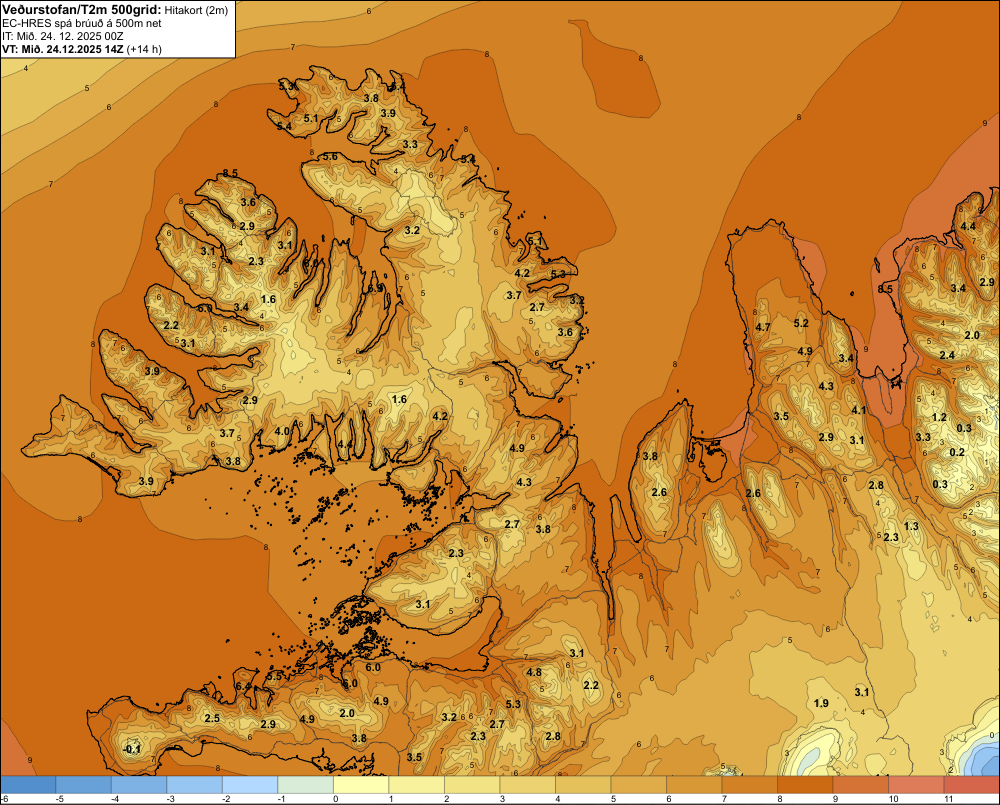Viewport: 1000px width, 805px height.
Task: Click the legend tick label '11'
Action: coord(948,799)
